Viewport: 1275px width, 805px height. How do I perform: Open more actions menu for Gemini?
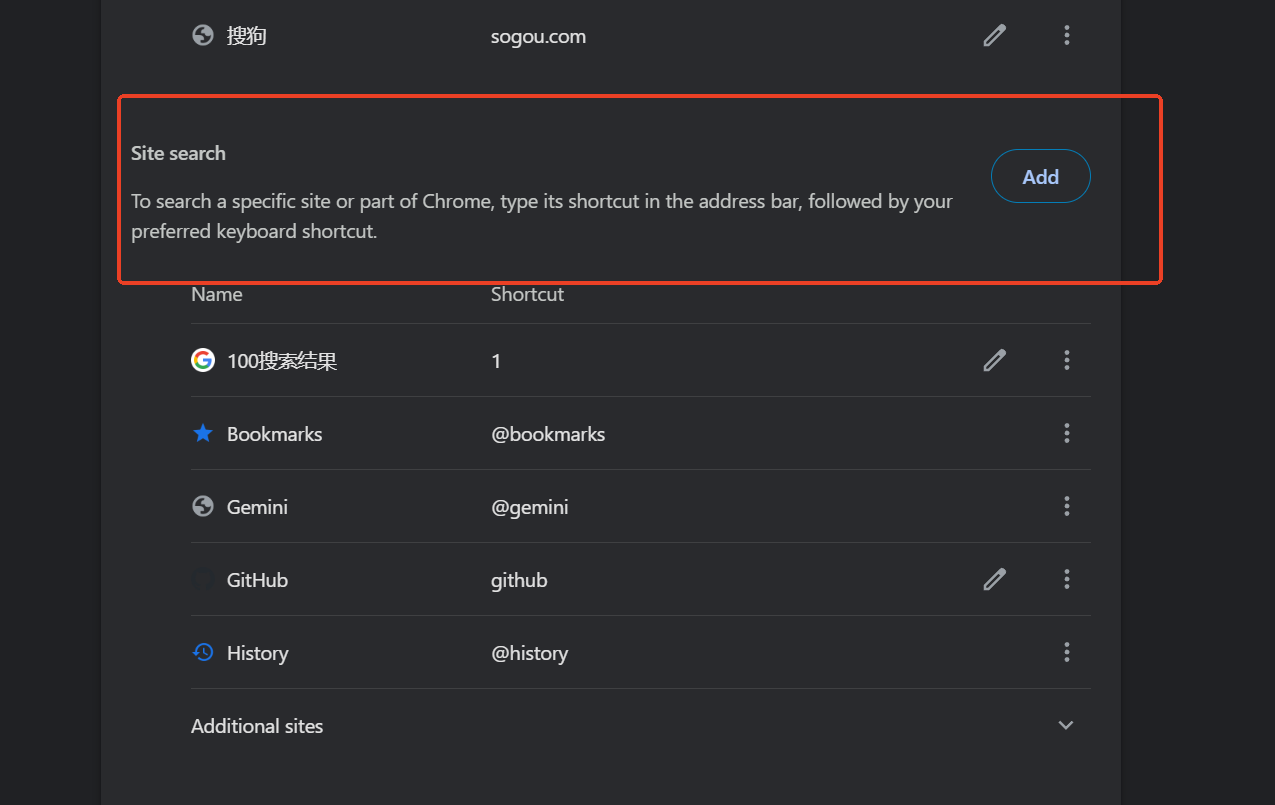(x=1067, y=506)
